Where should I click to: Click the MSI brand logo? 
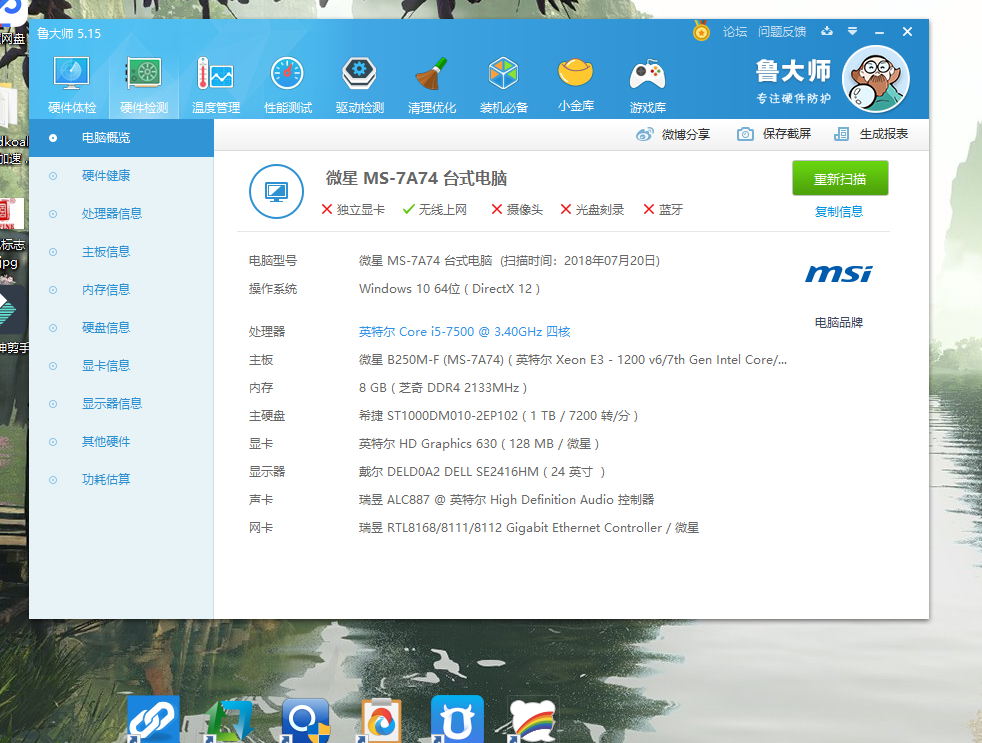839,274
